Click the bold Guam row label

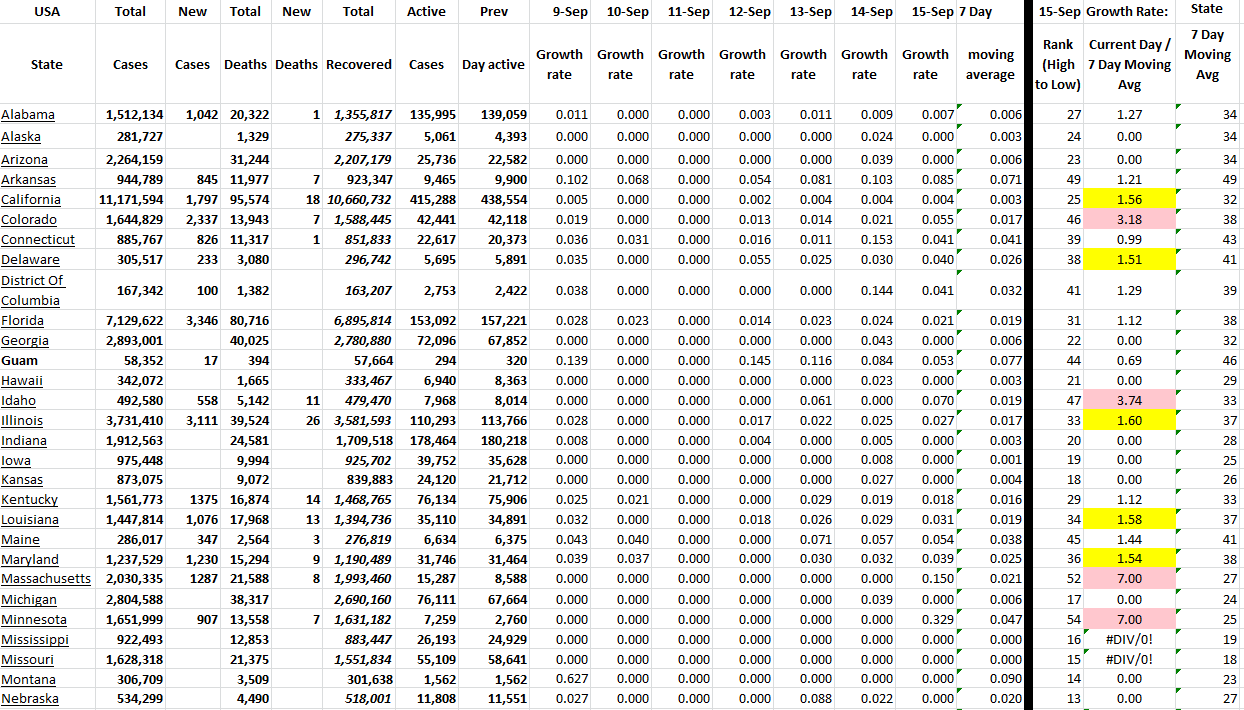tap(20, 360)
